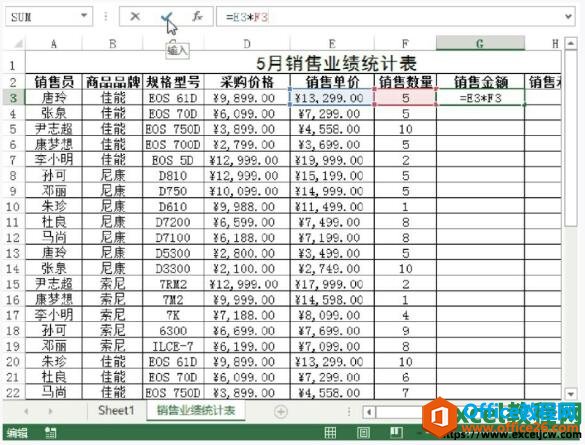Click the 销售数量 header cell
The width and height of the screenshot is (585, 445).
pos(405,82)
